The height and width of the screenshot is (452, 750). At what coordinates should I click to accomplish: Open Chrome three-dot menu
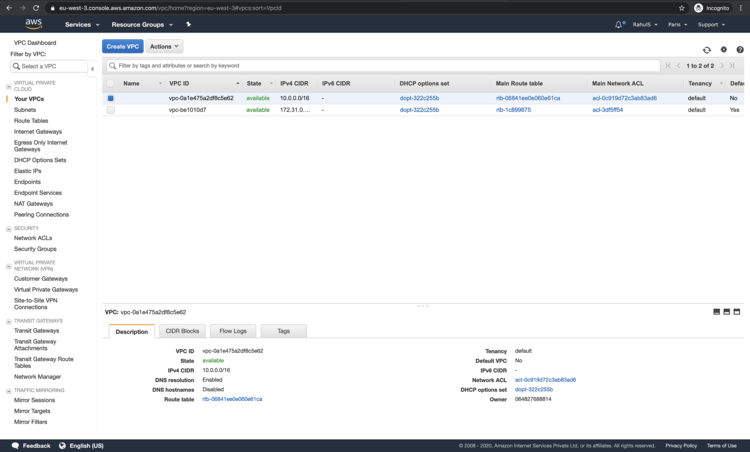point(740,8)
